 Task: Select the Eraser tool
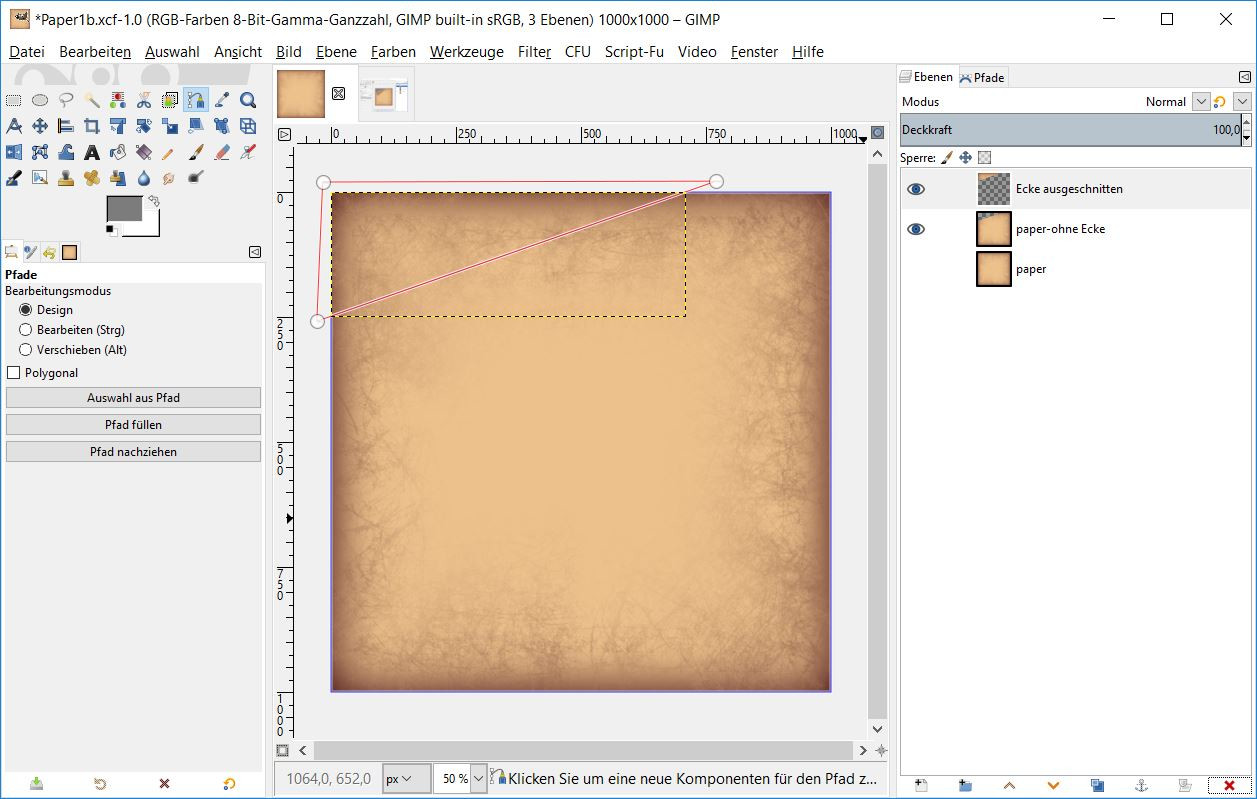point(222,152)
